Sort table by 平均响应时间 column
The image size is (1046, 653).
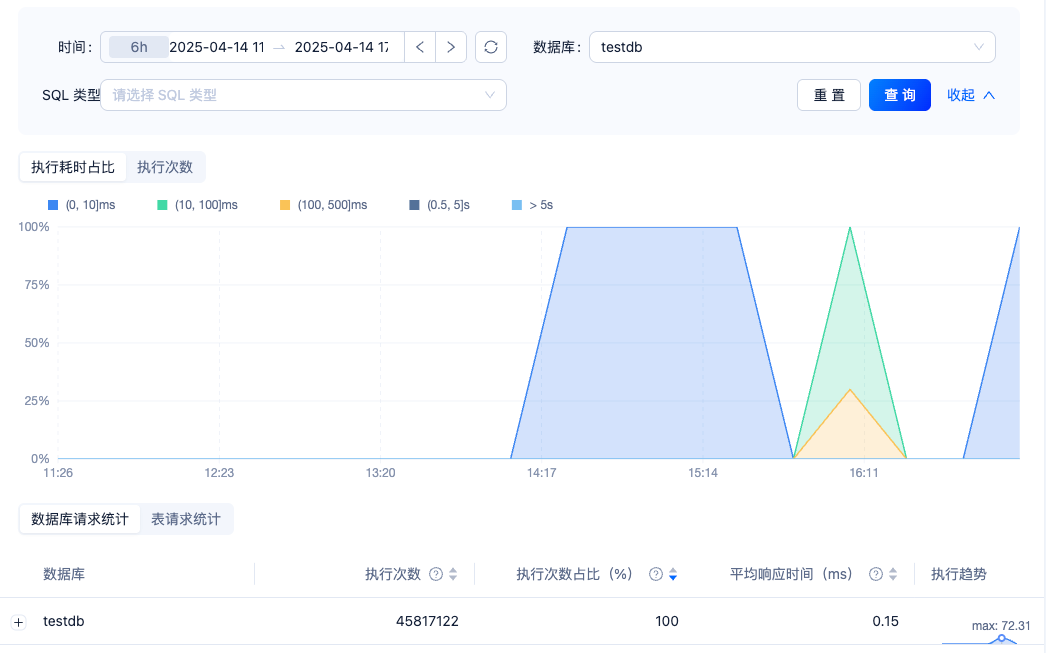point(893,574)
